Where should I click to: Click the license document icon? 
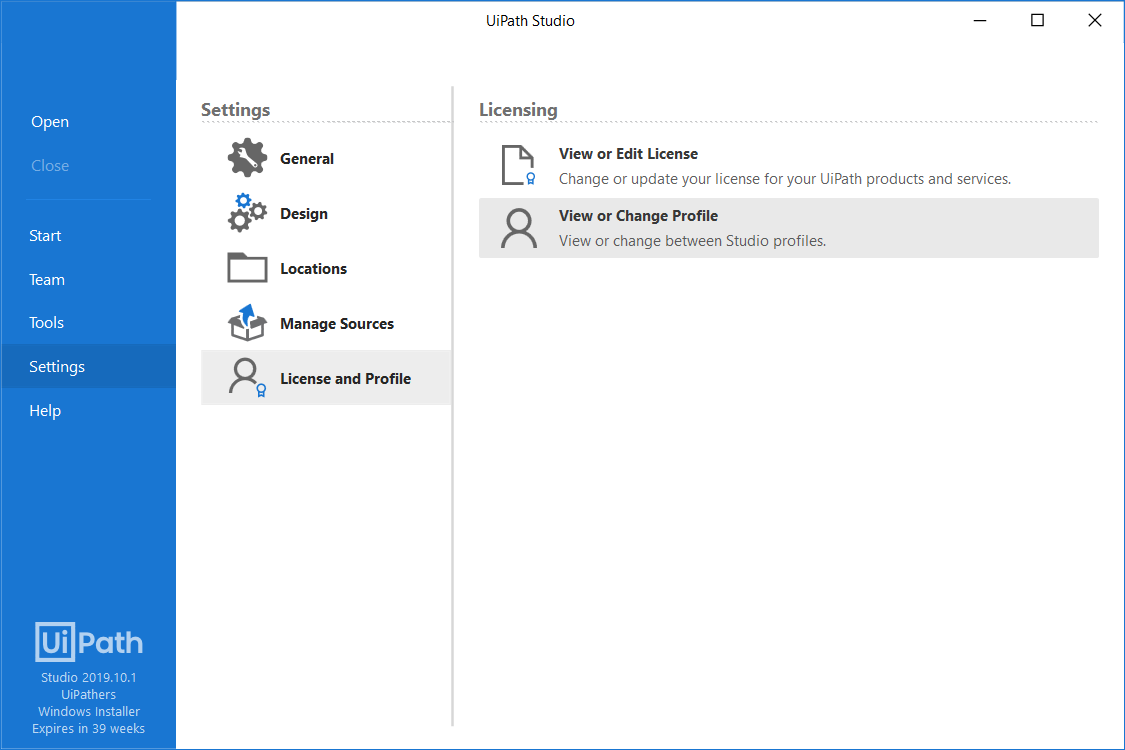click(518, 165)
